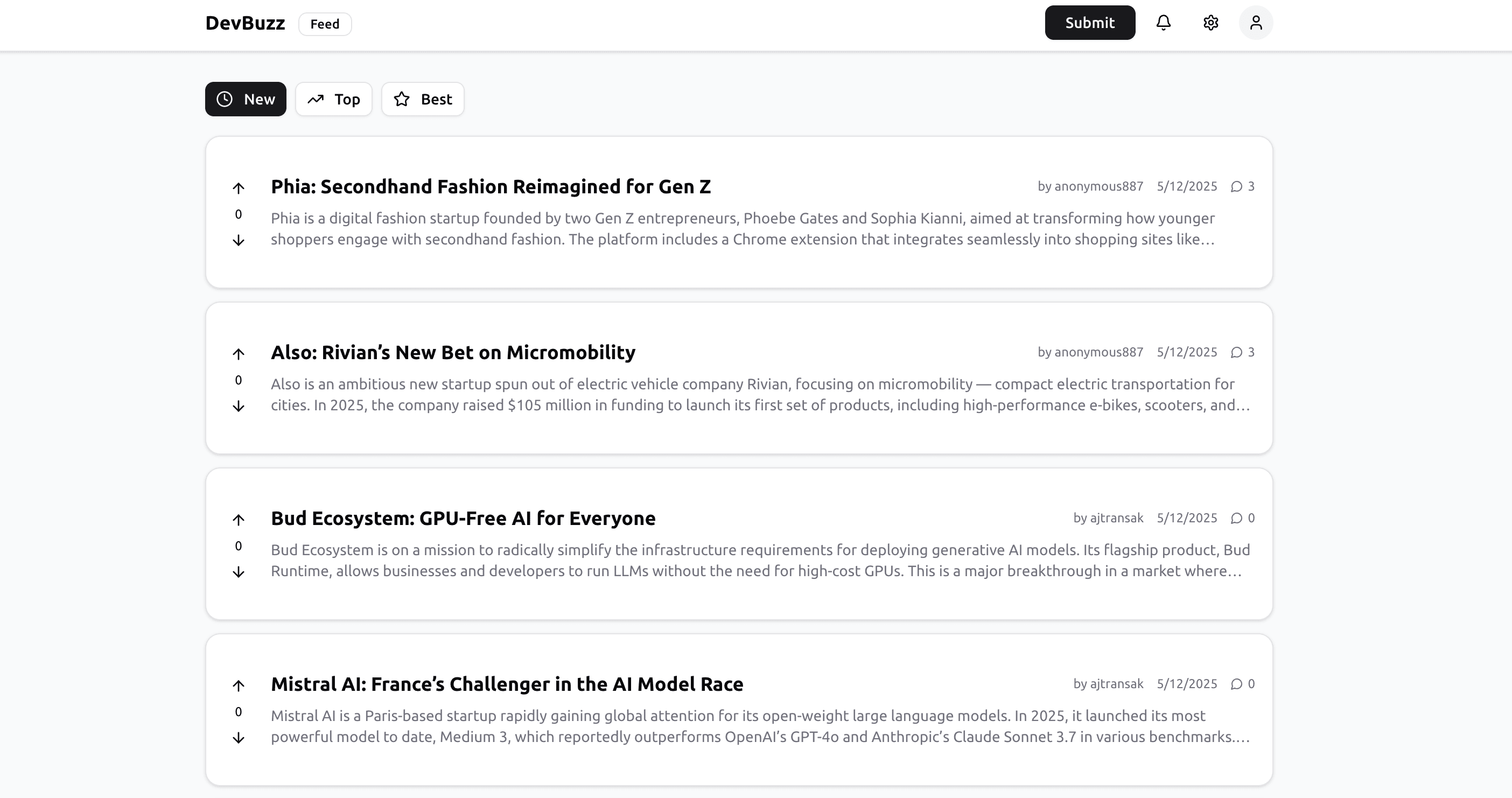Upvote the Phia secondhand fashion post

(239, 187)
